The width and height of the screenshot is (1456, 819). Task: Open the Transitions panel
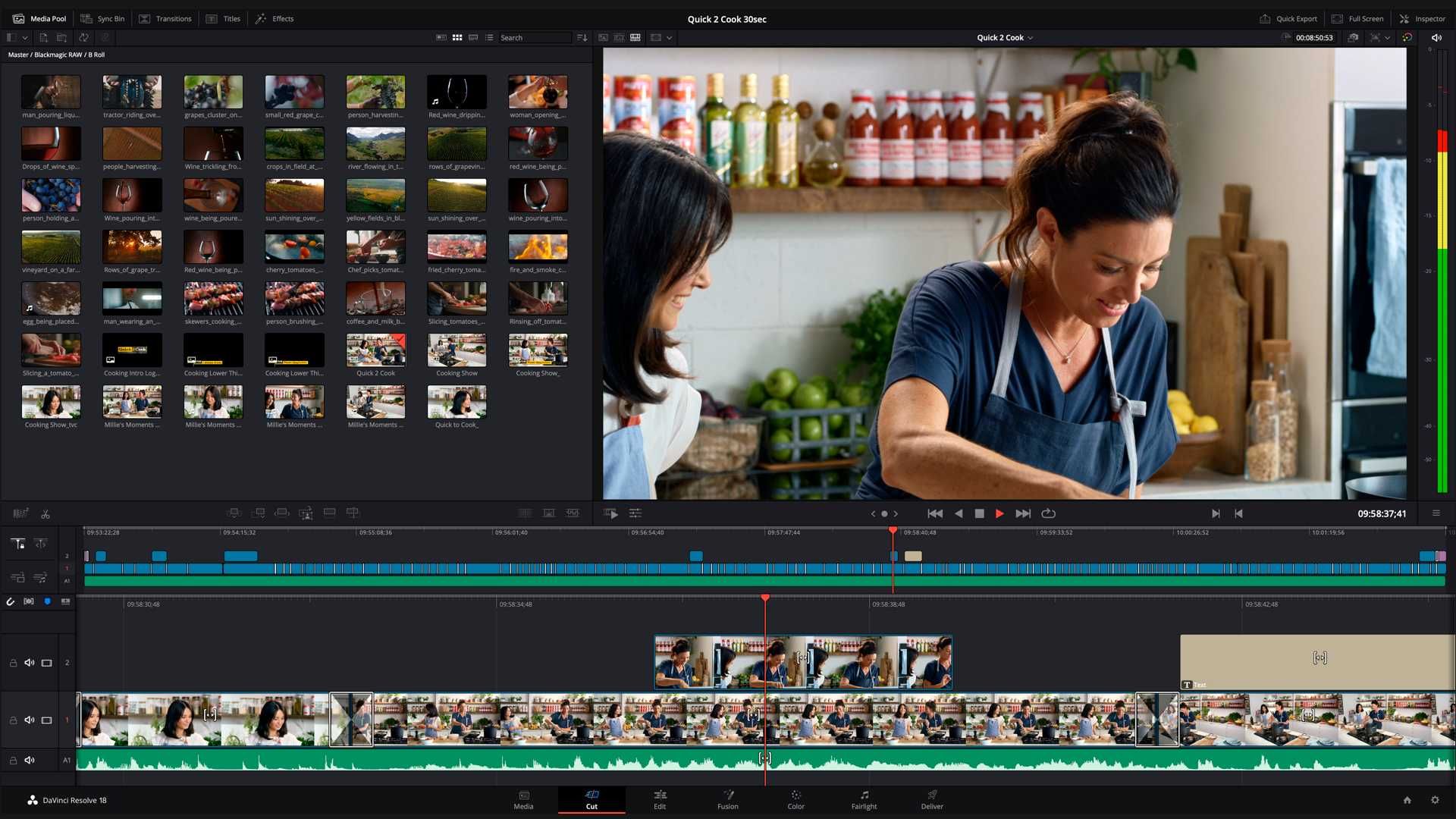click(x=165, y=18)
